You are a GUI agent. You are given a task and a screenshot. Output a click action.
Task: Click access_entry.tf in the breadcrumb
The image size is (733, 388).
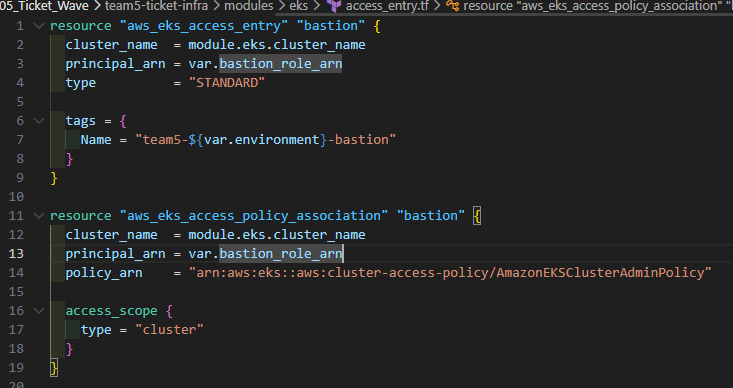point(387,6)
